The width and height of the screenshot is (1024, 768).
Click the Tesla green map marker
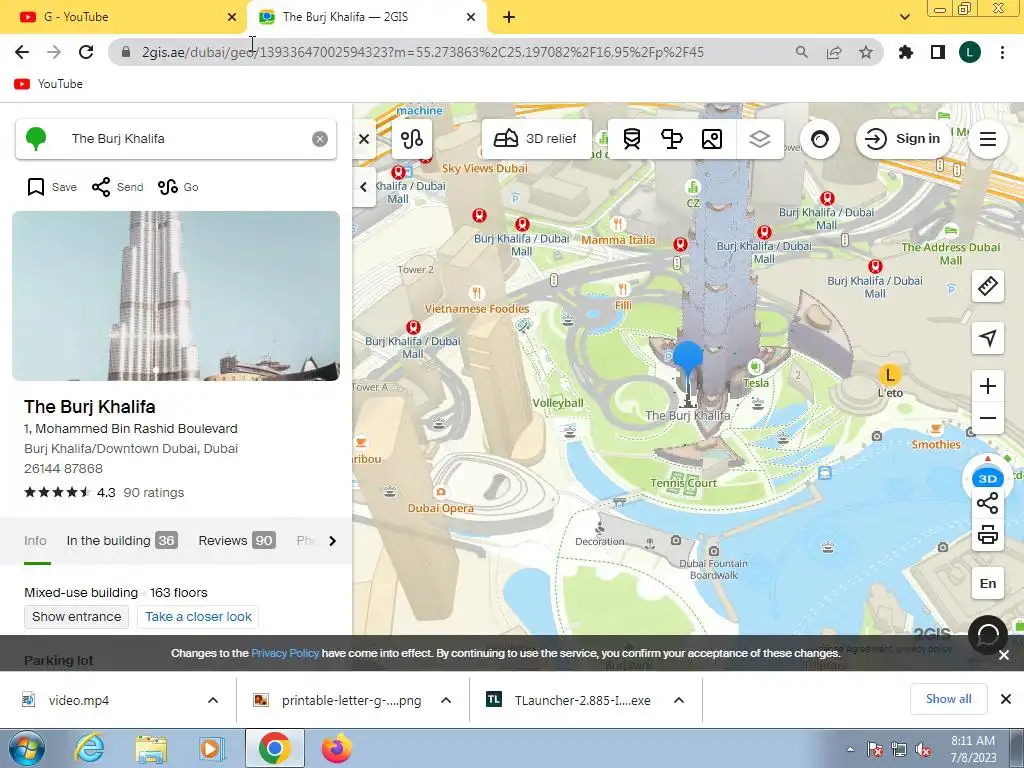pos(756,366)
